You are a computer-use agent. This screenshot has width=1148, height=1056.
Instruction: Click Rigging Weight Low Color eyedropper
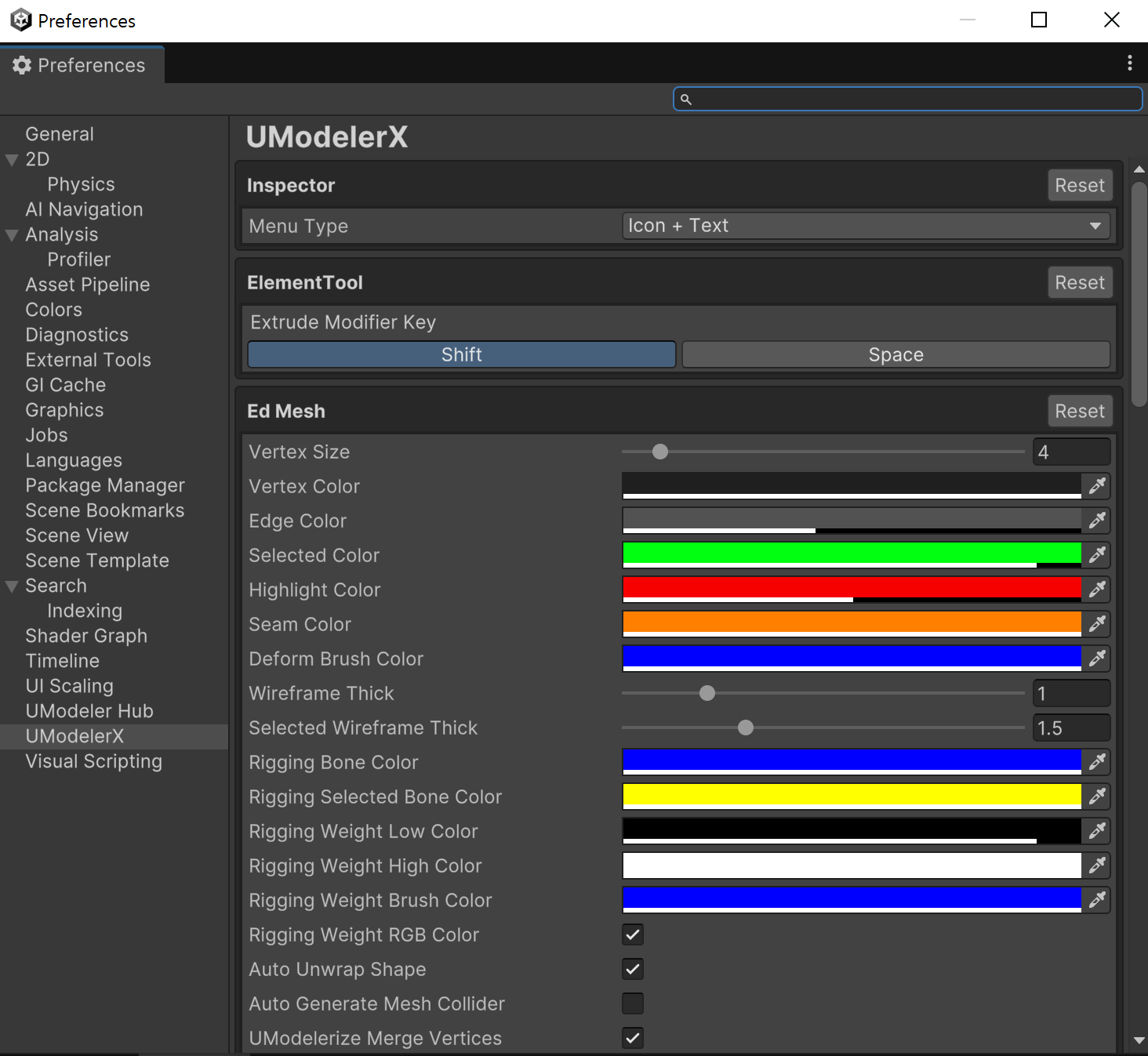tap(1097, 831)
